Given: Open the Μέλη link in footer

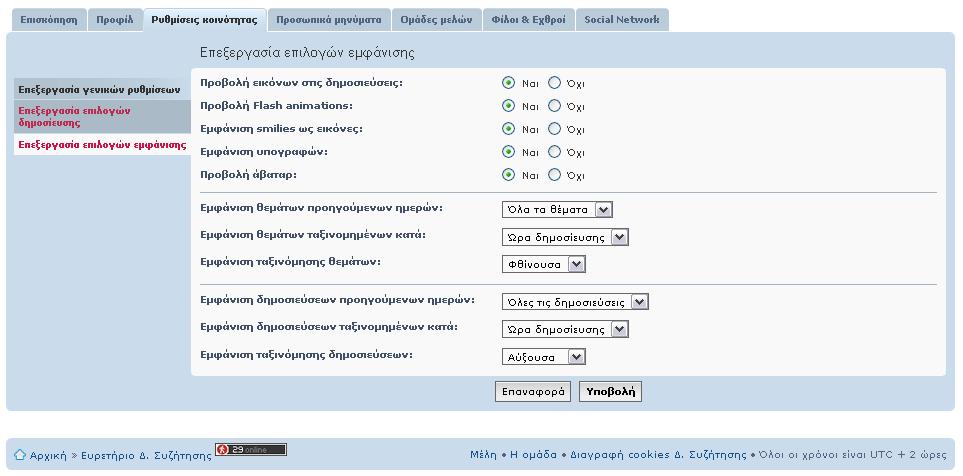Looking at the screenshot, I should click(483, 455).
